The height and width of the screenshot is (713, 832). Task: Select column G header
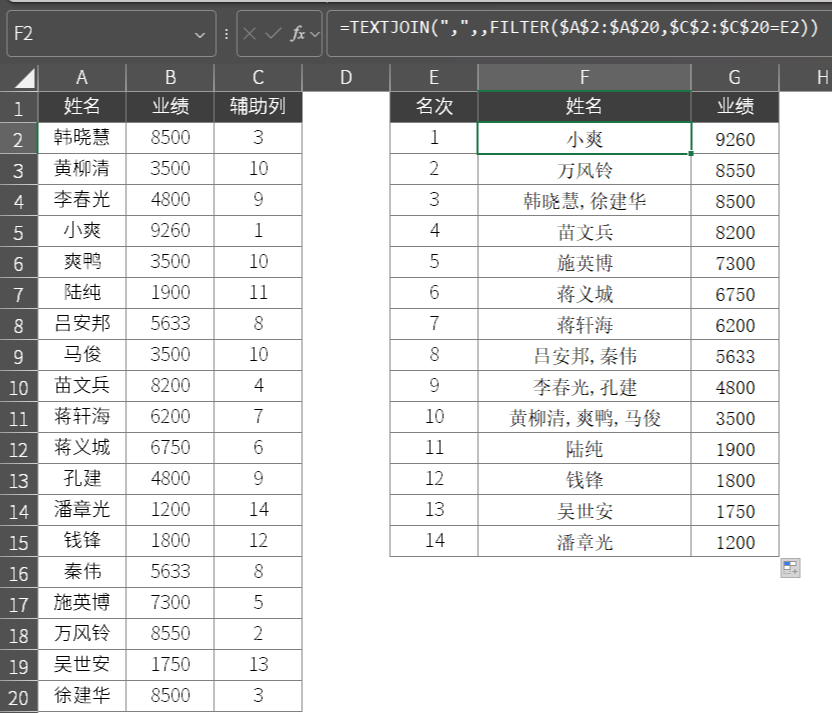coord(735,77)
